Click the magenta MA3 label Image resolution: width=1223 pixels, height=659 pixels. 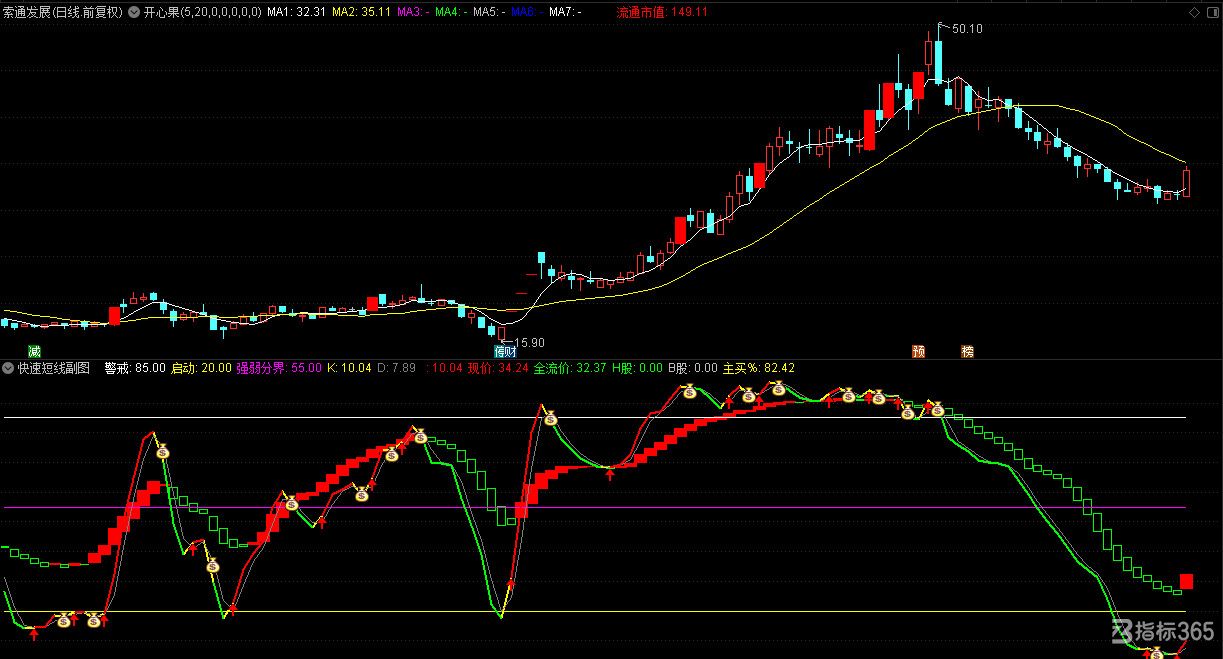point(414,12)
